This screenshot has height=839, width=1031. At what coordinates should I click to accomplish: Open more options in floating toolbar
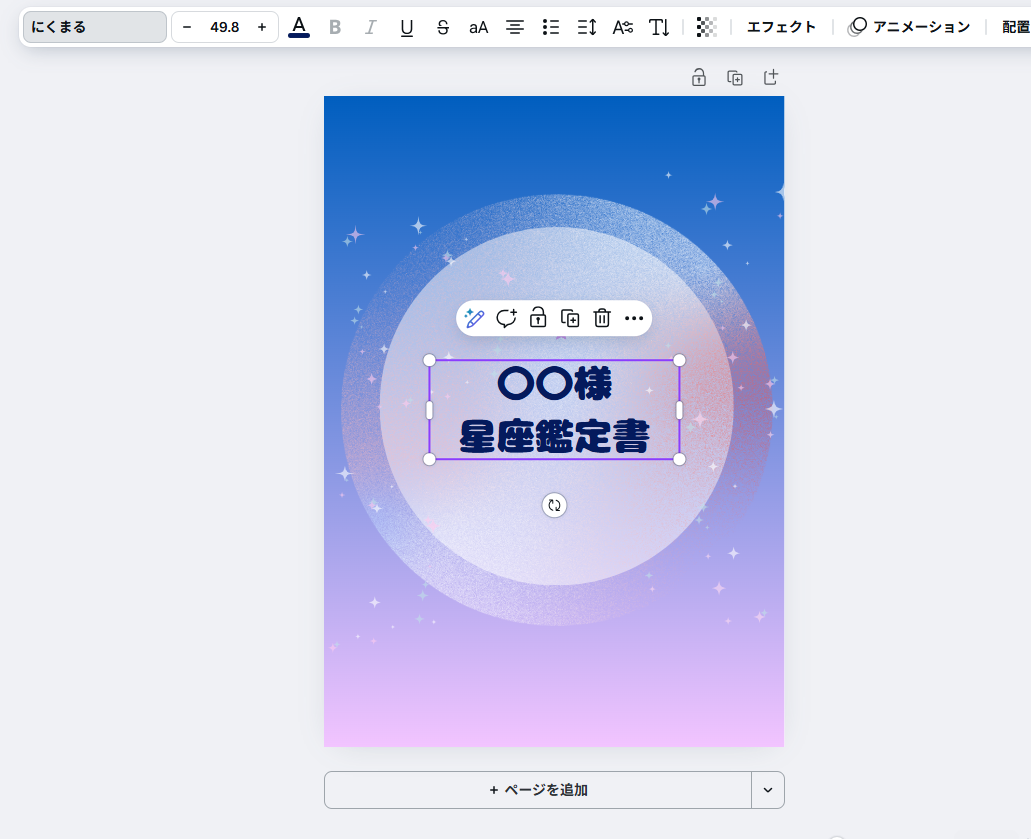[634, 318]
